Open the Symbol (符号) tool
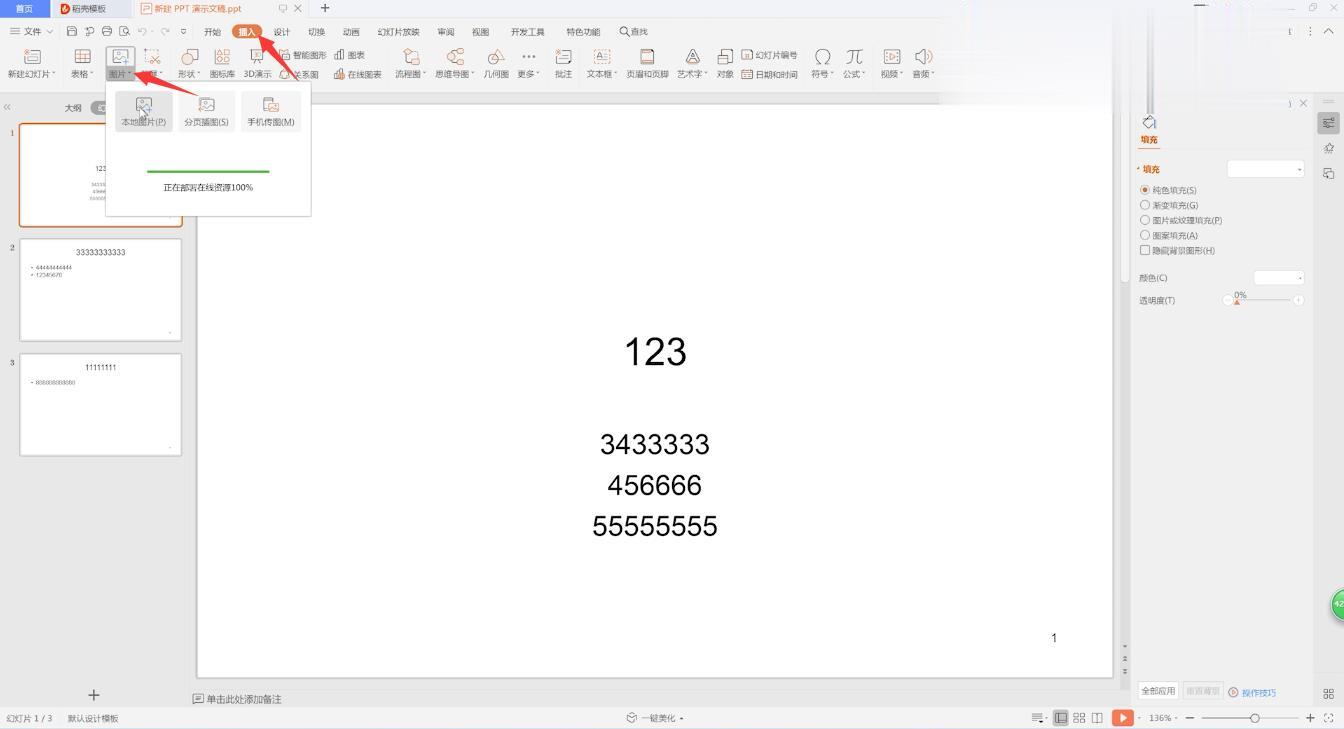Image resolution: width=1344 pixels, height=729 pixels. [822, 63]
